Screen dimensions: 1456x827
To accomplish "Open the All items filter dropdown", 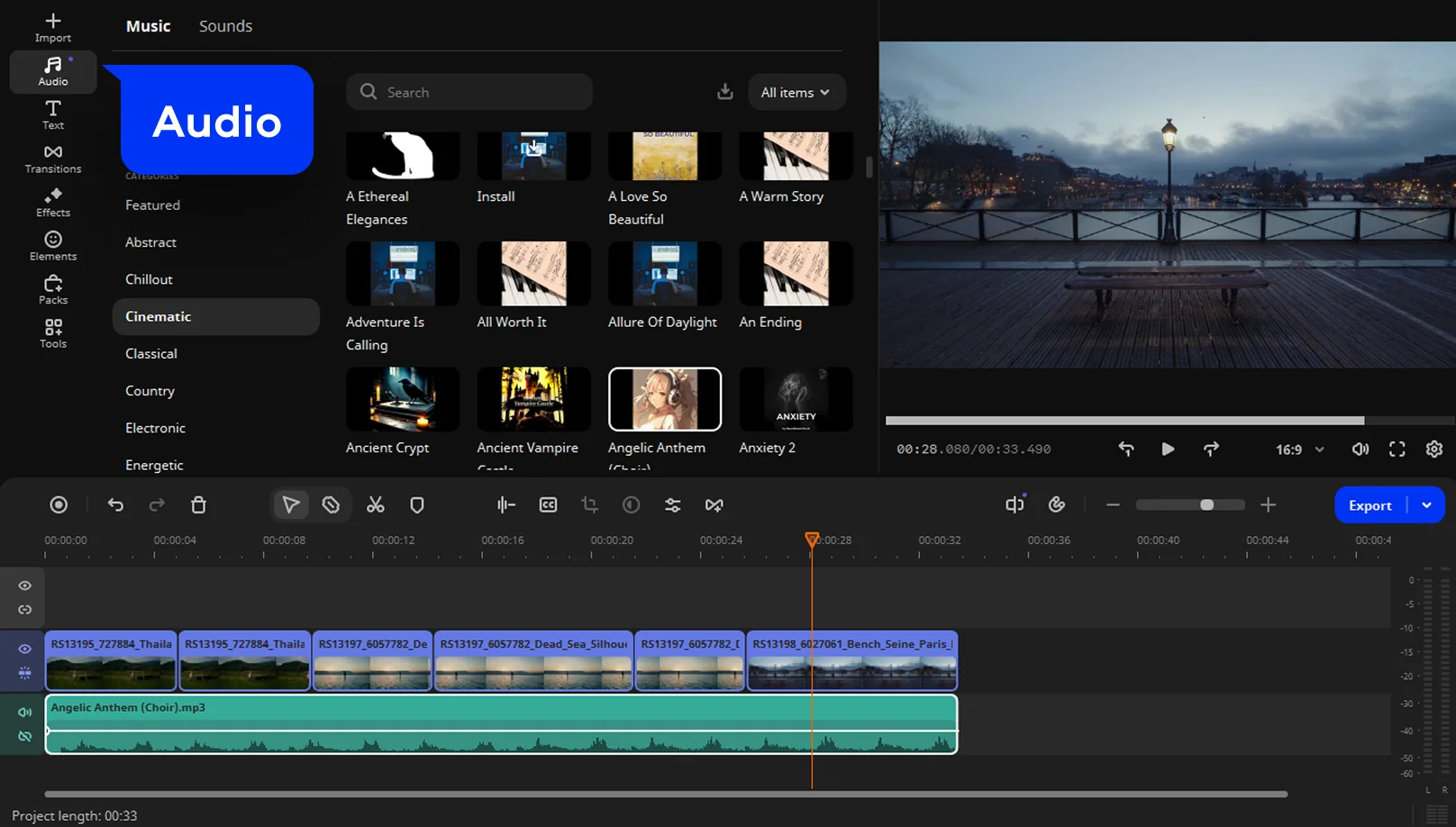I will tap(796, 92).
